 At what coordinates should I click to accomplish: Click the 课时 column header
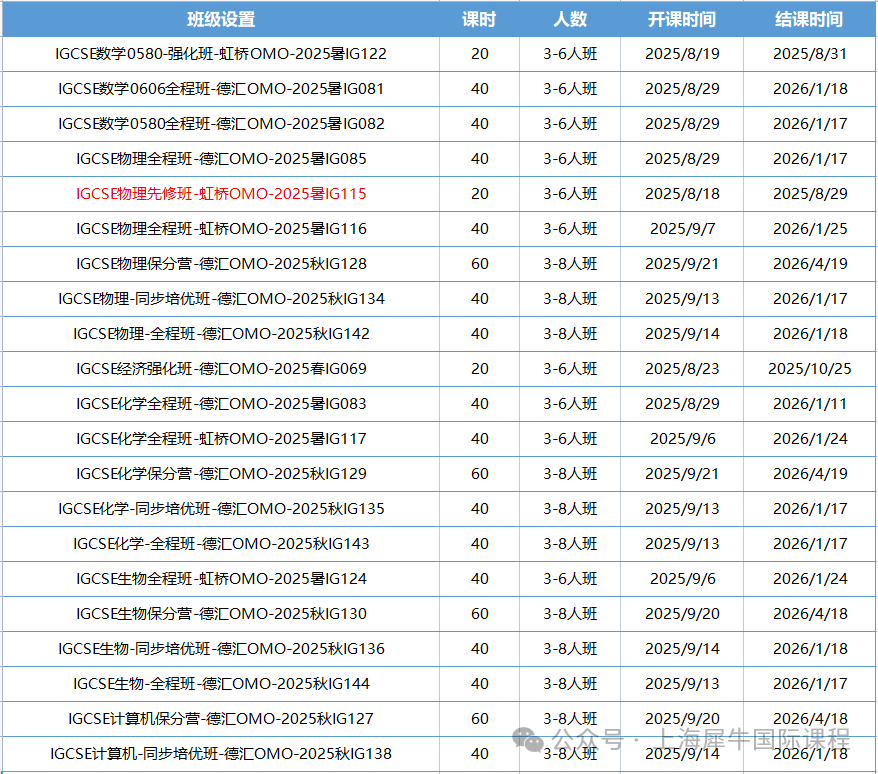point(479,20)
